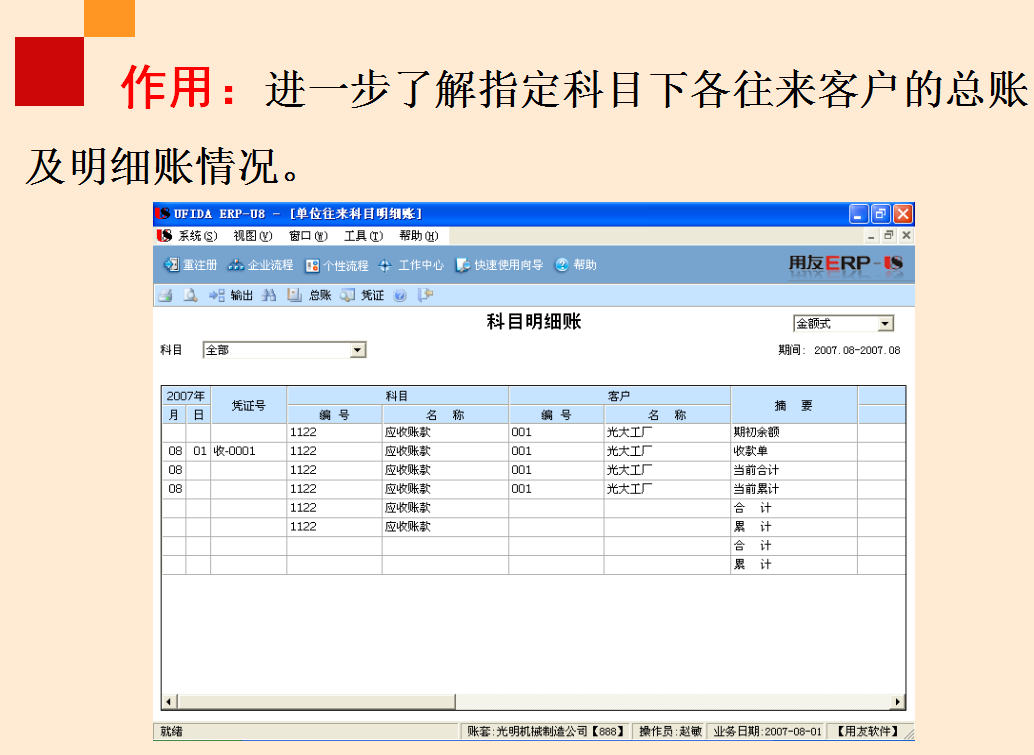Viewport: 1034px width, 755px height.
Task: Select the Print icon on the toolbar
Action: 165,296
